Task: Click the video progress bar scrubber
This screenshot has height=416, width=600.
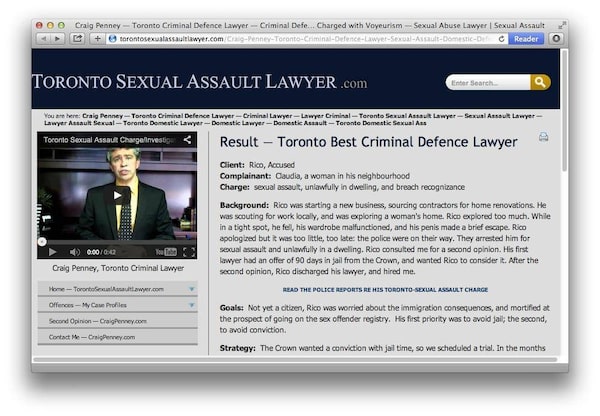Action: click(x=42, y=241)
